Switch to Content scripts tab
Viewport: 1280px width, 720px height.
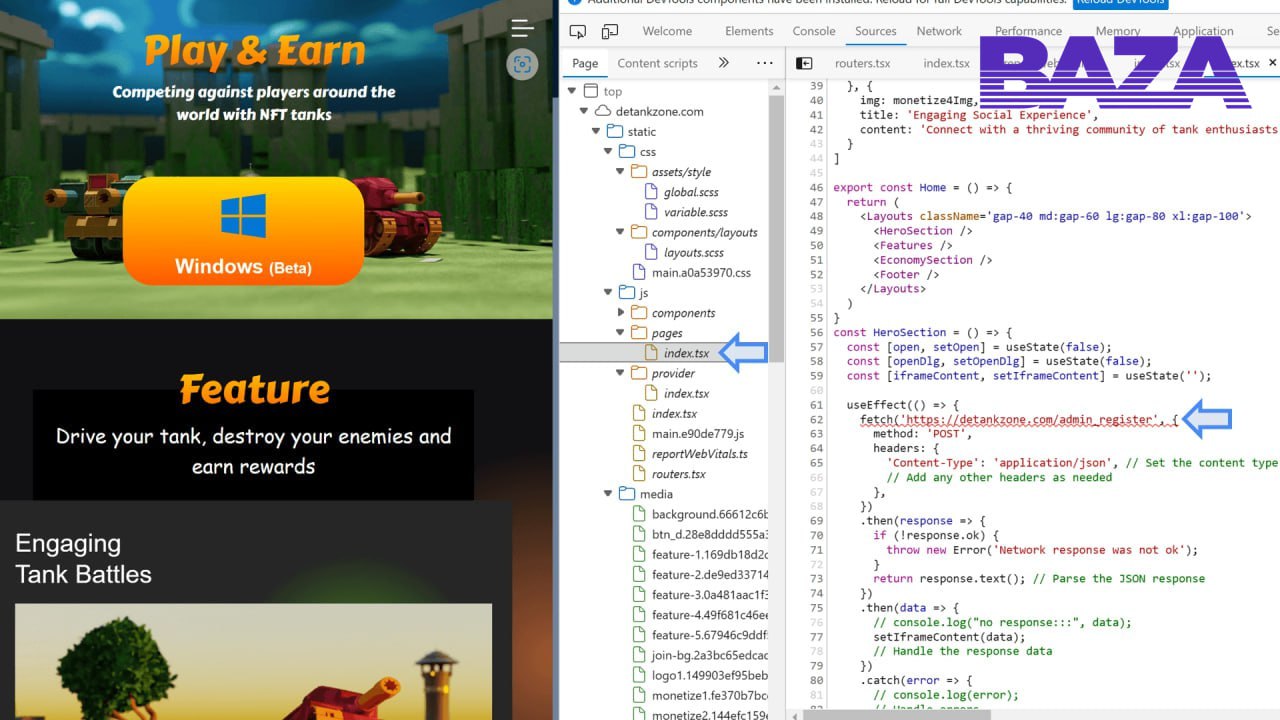click(x=657, y=63)
